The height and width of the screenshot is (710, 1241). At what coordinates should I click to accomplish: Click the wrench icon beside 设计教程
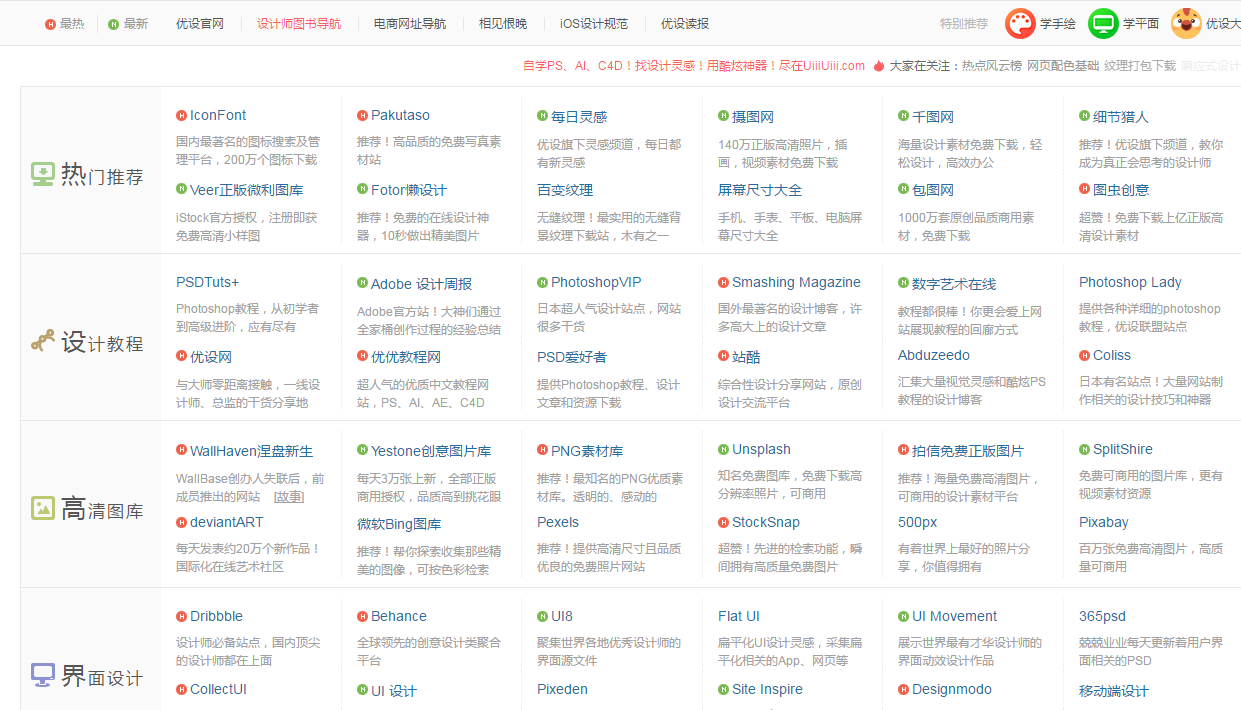[43, 342]
